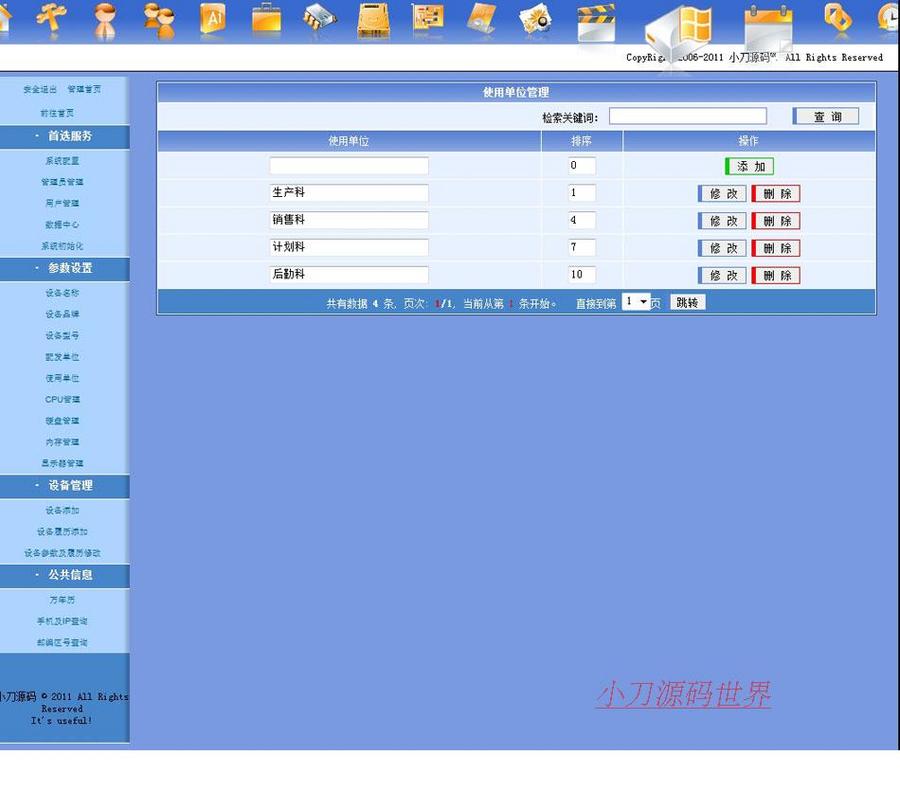The height and width of the screenshot is (791, 900).
Task: Click the two-person user group icon
Action: 158,20
